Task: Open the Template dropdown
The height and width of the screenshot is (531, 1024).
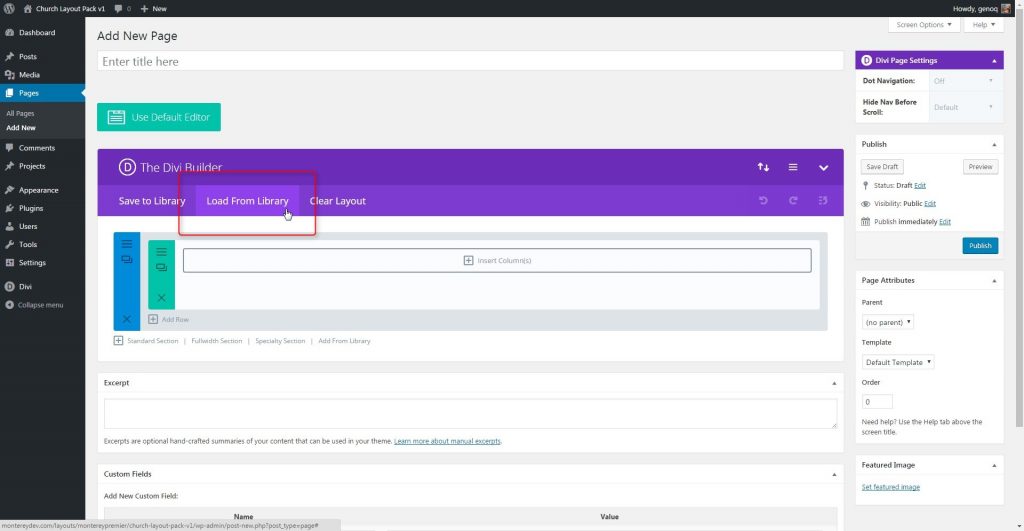Action: pos(898,362)
